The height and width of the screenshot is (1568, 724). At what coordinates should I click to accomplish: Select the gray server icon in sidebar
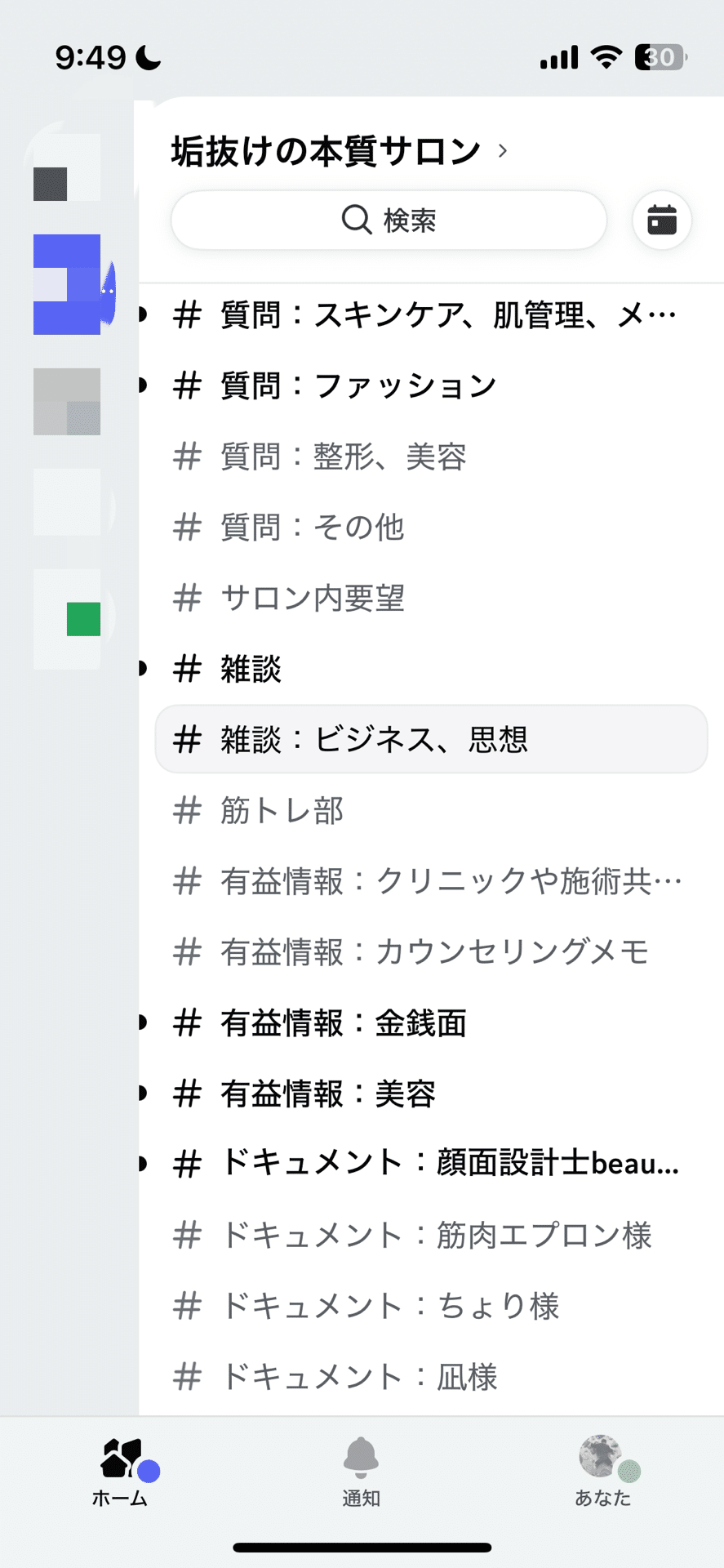coord(67,401)
